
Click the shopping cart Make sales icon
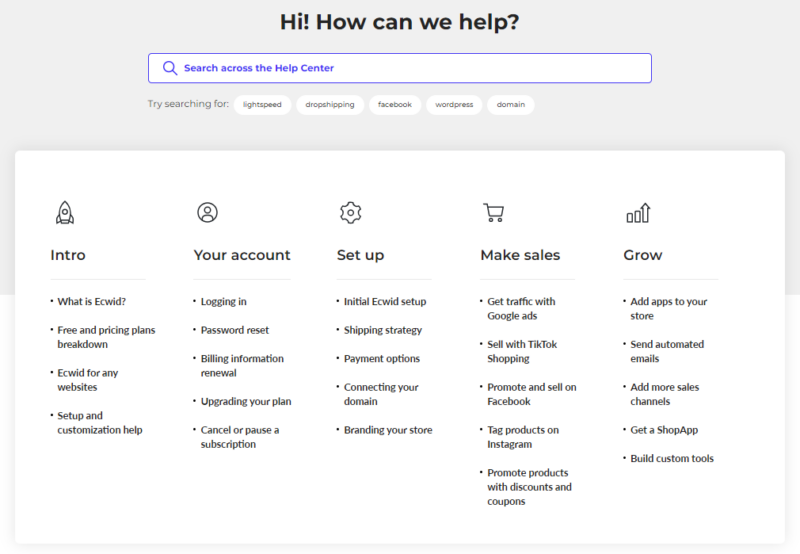pyautogui.click(x=494, y=212)
